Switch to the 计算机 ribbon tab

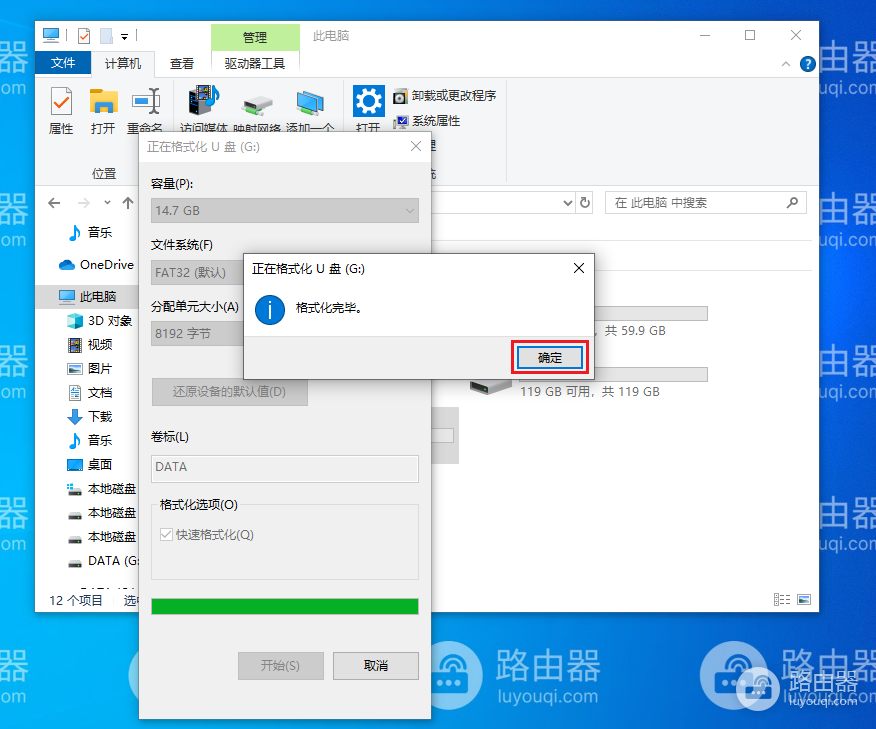coord(122,63)
